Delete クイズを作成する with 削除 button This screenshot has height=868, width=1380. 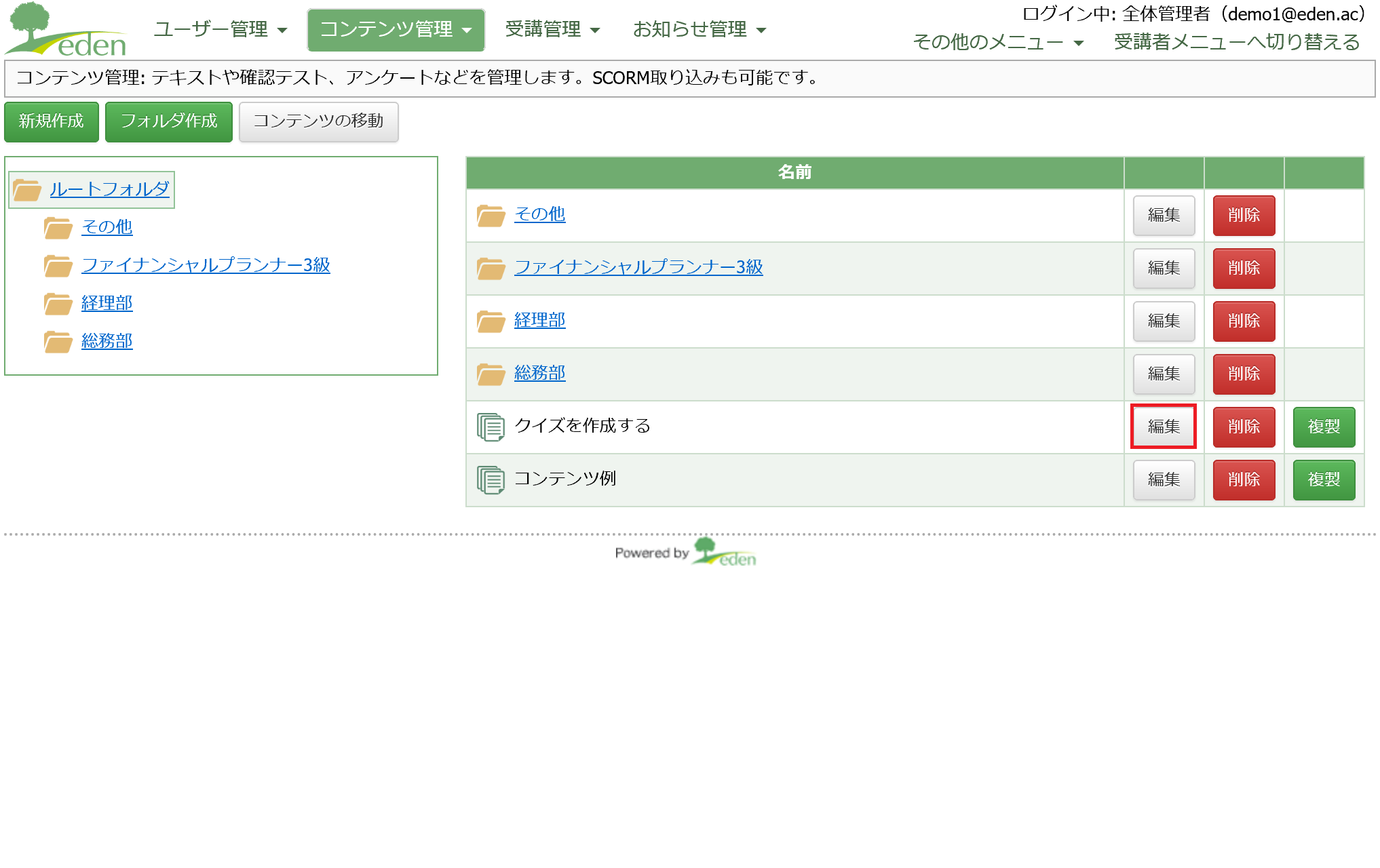[1243, 427]
